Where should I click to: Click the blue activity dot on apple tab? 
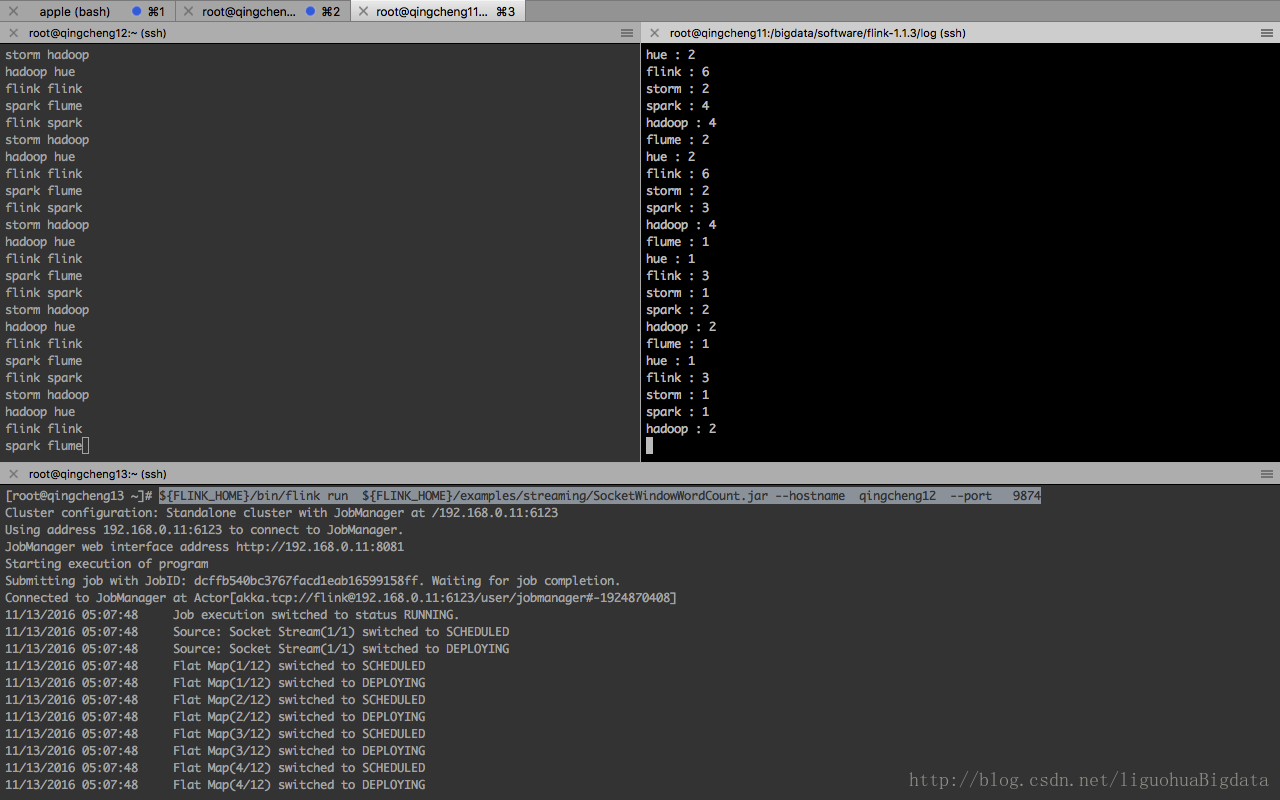[136, 11]
